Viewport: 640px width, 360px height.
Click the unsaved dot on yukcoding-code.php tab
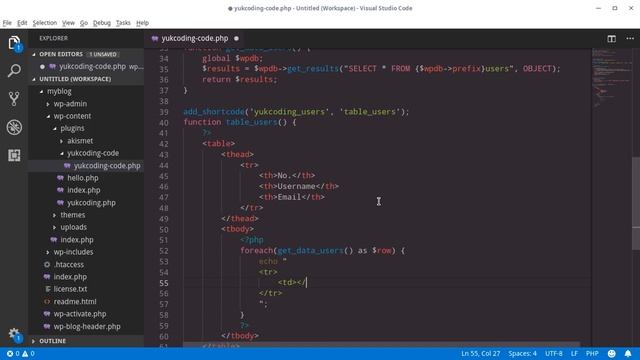click(x=236, y=38)
